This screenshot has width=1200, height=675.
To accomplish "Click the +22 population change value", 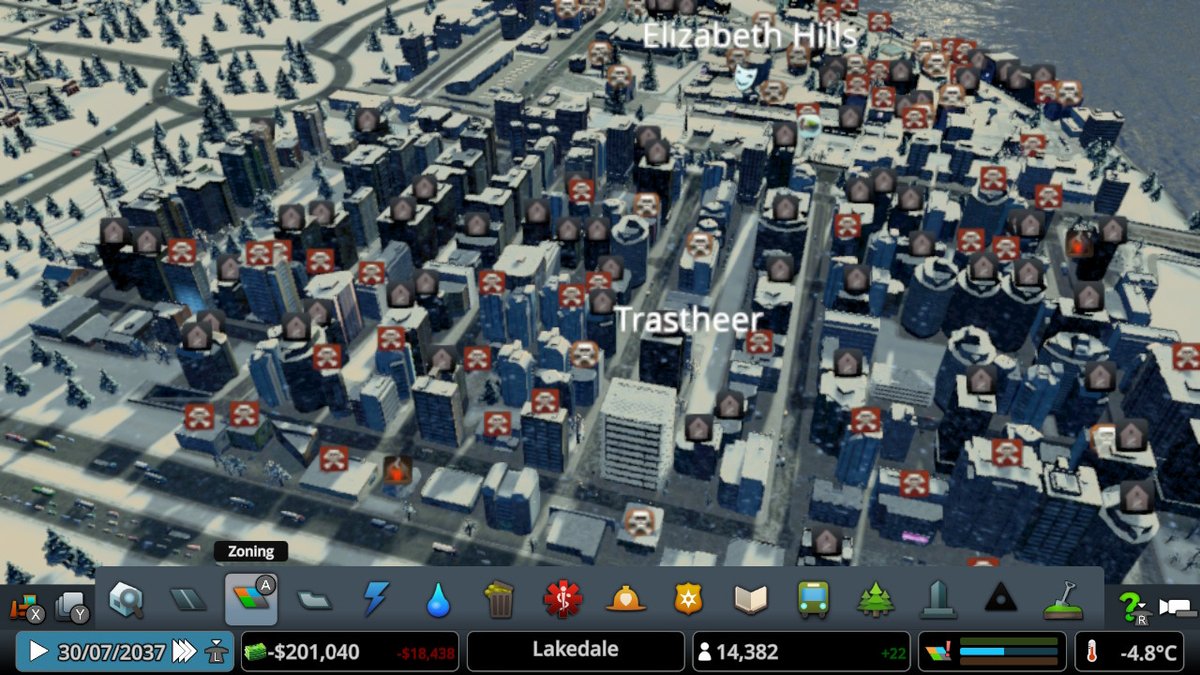I will [893, 653].
